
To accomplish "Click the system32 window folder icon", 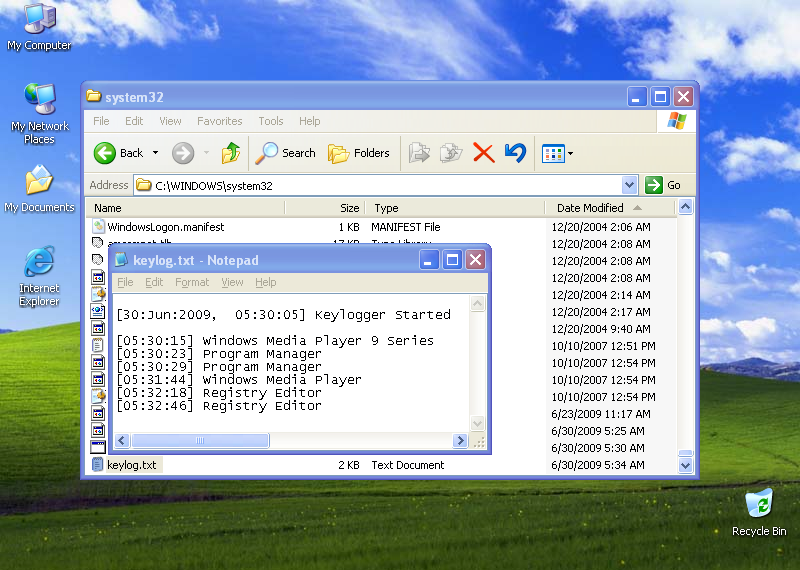I will 93,96.
